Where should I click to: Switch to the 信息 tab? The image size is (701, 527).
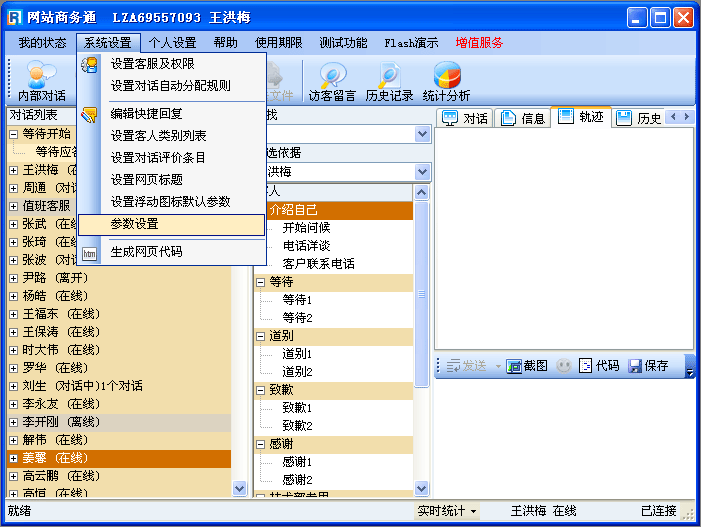523,118
